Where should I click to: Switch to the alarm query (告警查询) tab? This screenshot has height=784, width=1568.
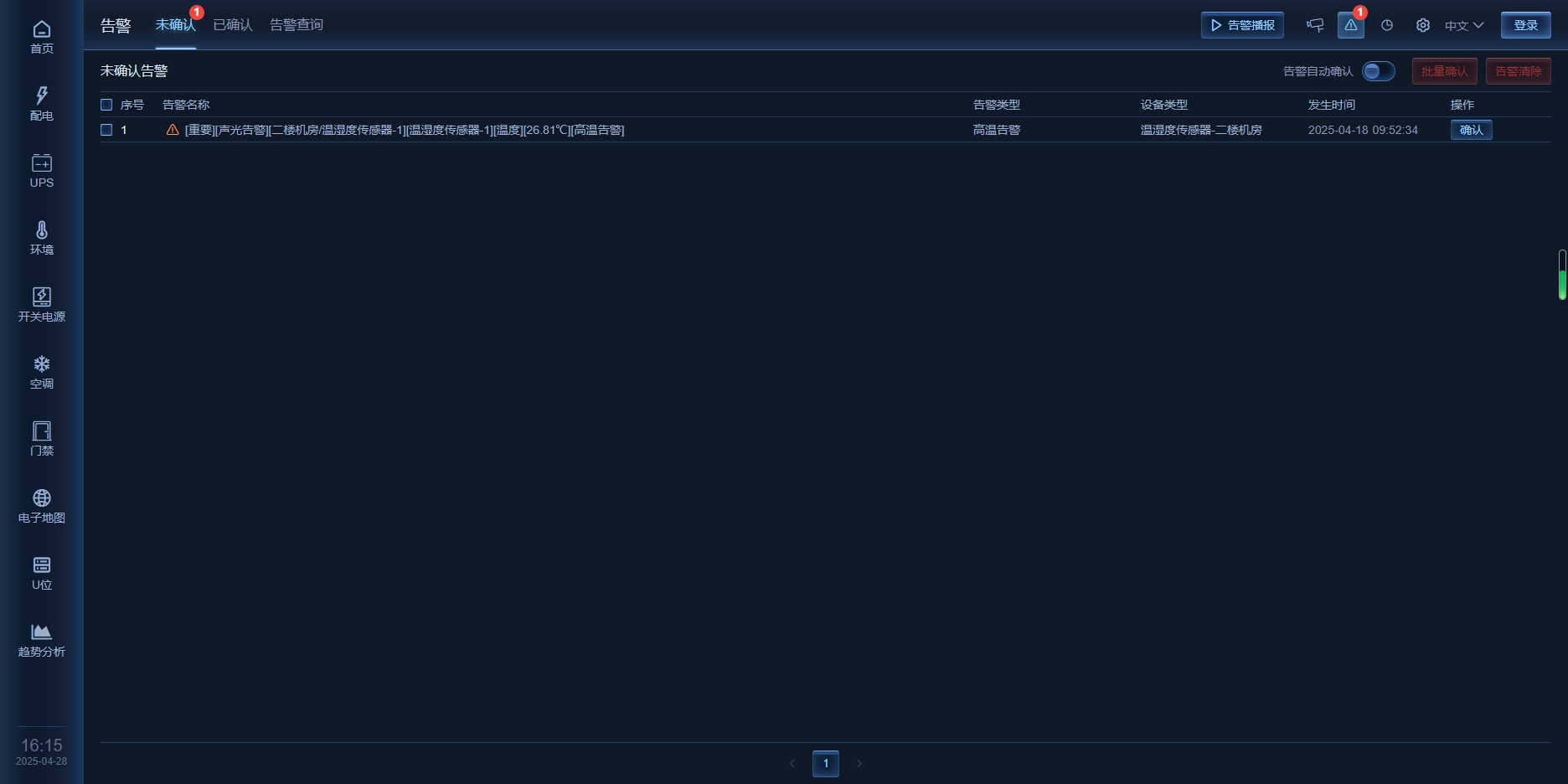coord(296,25)
